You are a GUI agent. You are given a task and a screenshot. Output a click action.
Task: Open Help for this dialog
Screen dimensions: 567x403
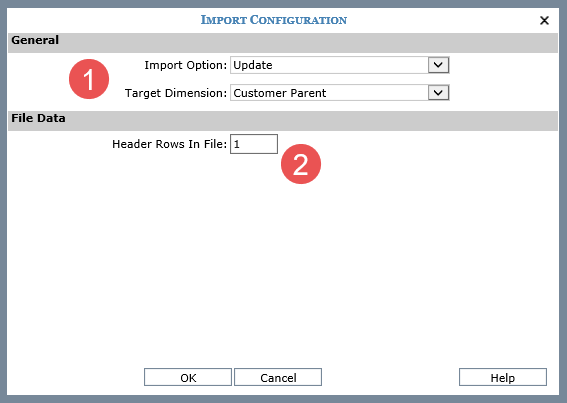coord(503,377)
